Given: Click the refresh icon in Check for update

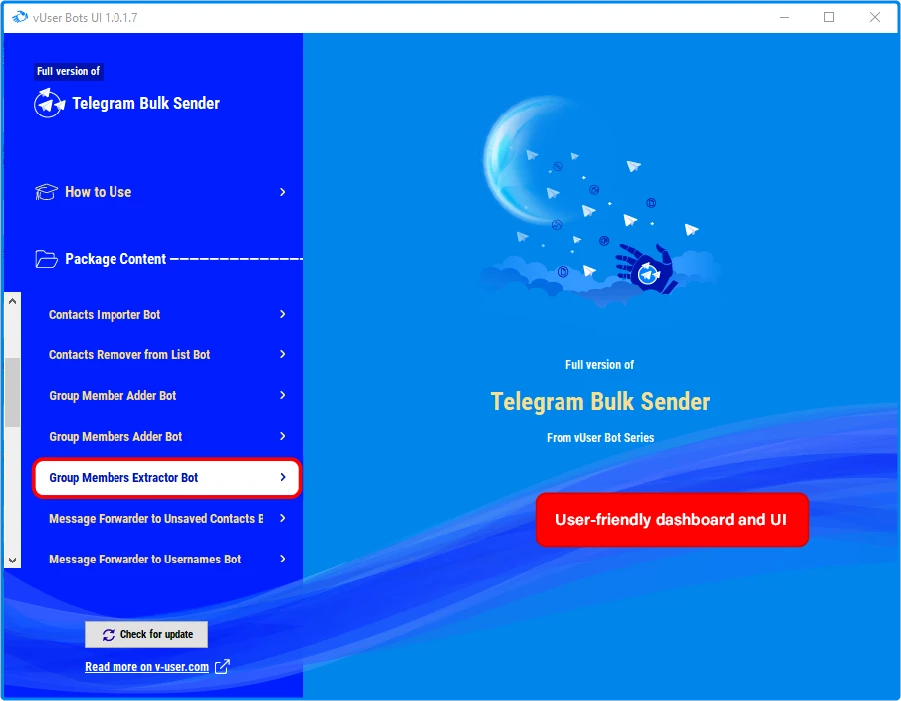Looking at the screenshot, I should [109, 635].
